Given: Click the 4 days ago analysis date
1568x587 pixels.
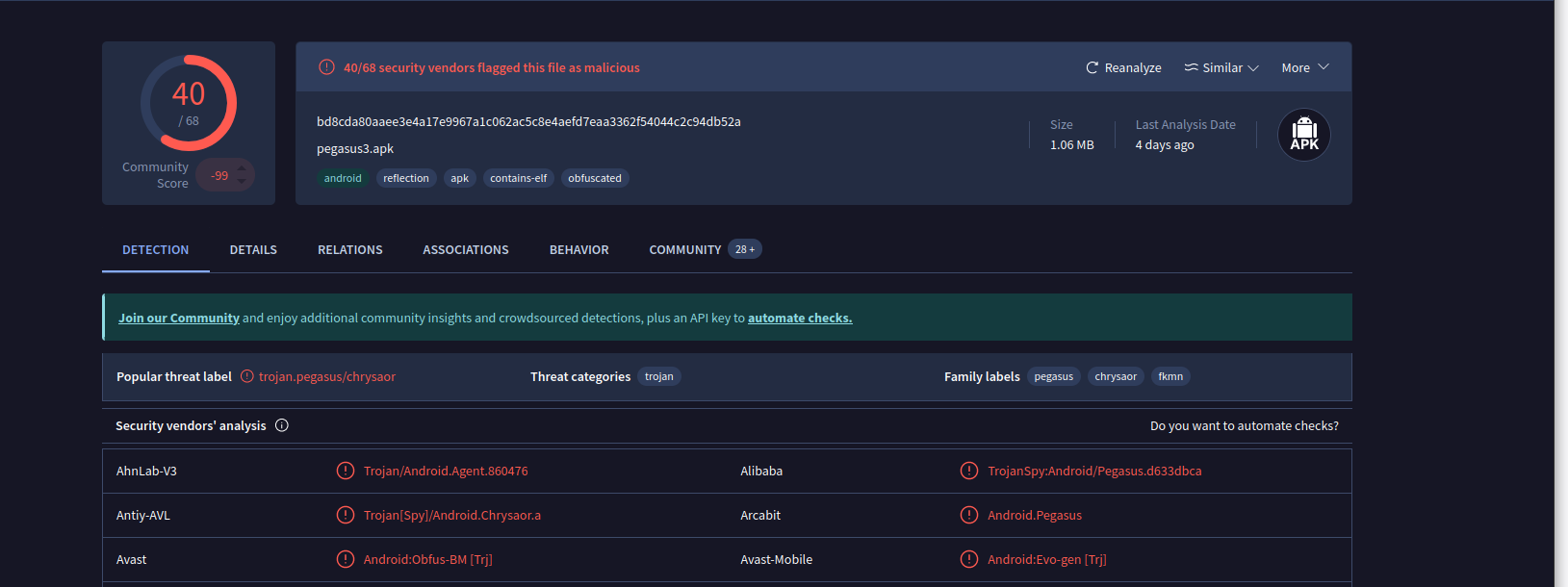Looking at the screenshot, I should pos(1165,144).
